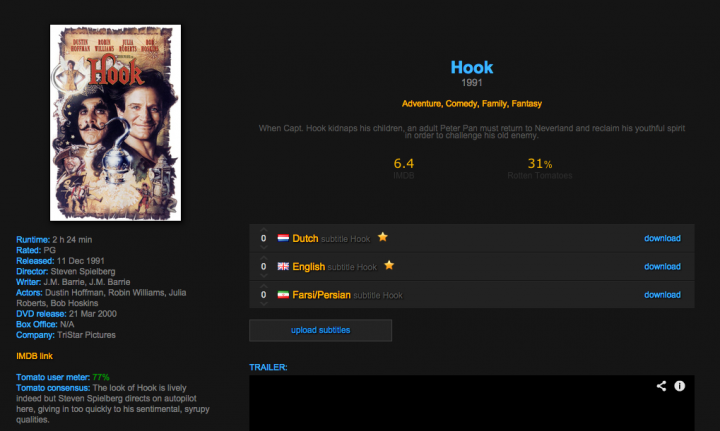Image resolution: width=720 pixels, height=431 pixels.
Task: Downvote the Dutch subtitle row
Action: (264, 247)
